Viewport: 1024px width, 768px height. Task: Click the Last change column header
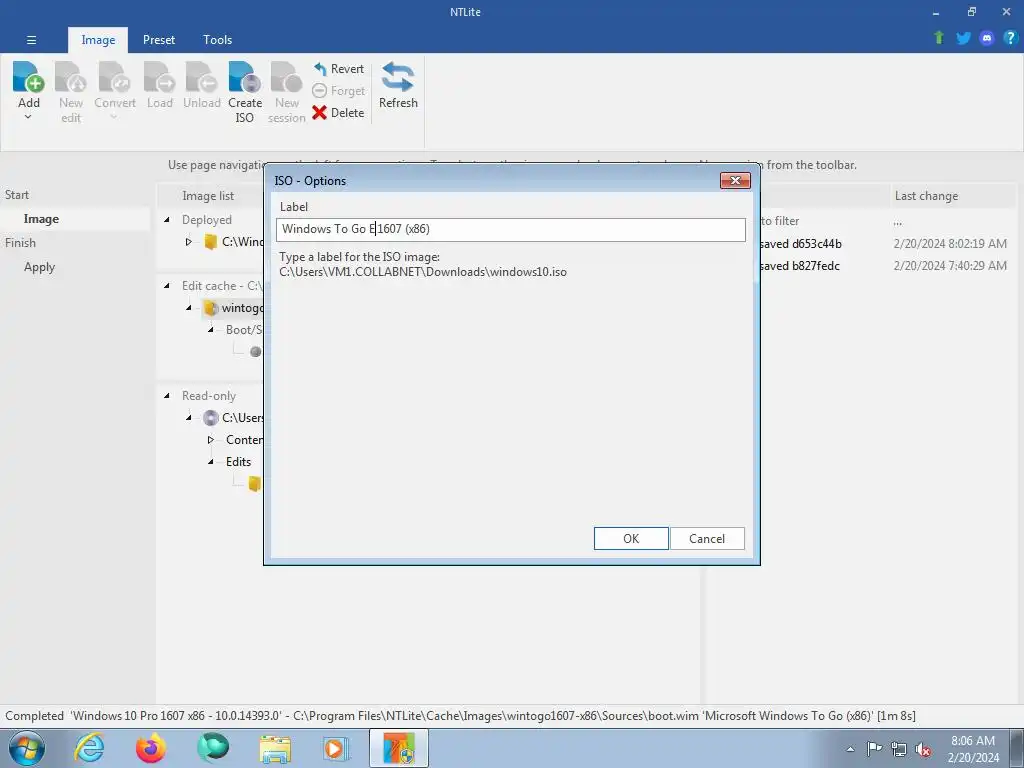coord(926,196)
